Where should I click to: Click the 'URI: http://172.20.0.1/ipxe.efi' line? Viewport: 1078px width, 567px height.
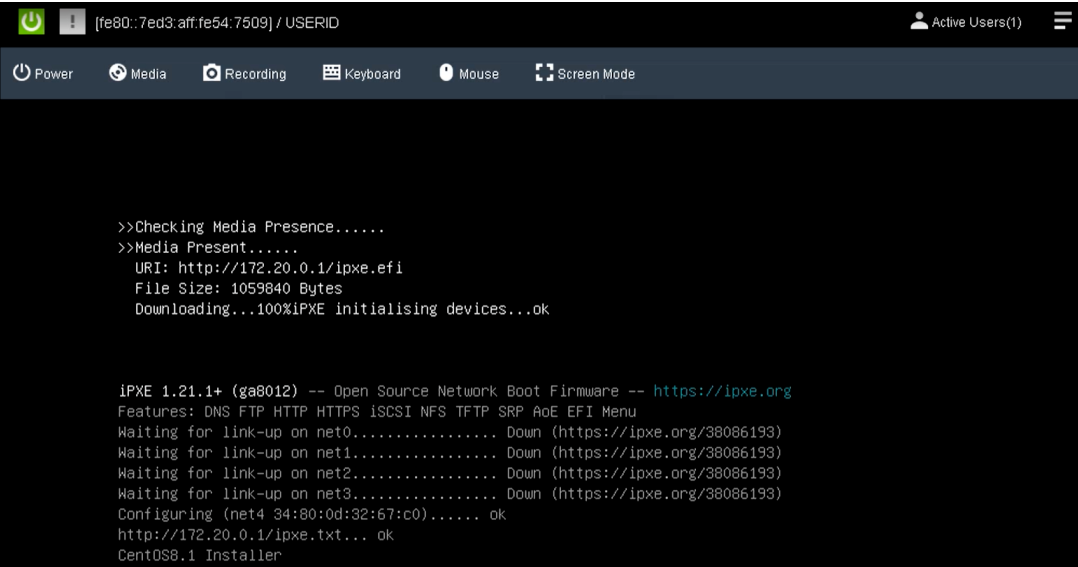tap(269, 268)
